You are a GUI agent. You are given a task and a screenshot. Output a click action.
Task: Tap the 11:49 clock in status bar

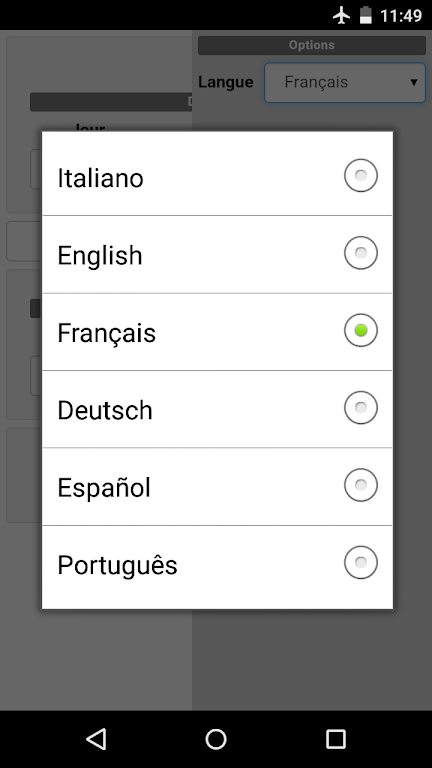pyautogui.click(x=401, y=16)
